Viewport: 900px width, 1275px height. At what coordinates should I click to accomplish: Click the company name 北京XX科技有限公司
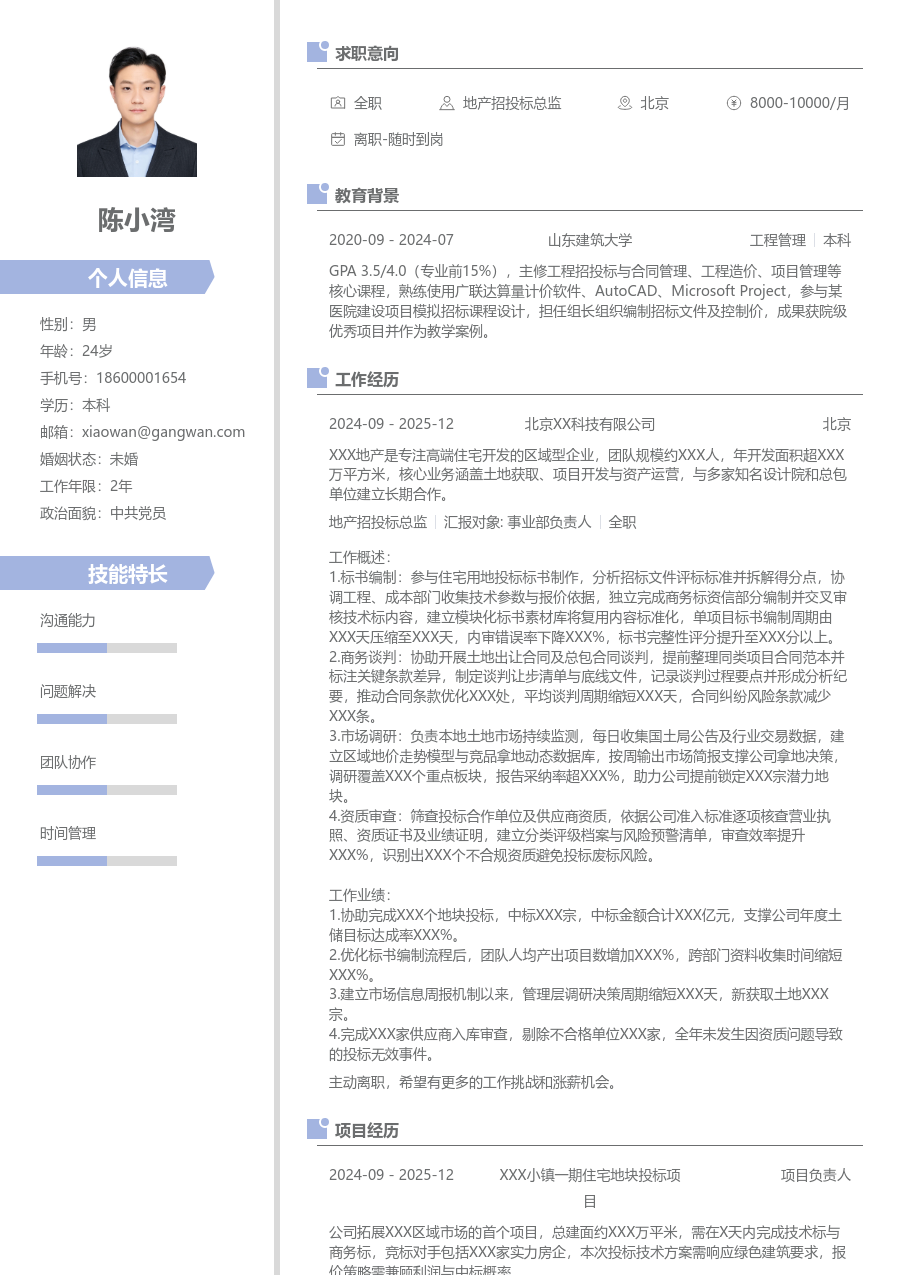590,424
